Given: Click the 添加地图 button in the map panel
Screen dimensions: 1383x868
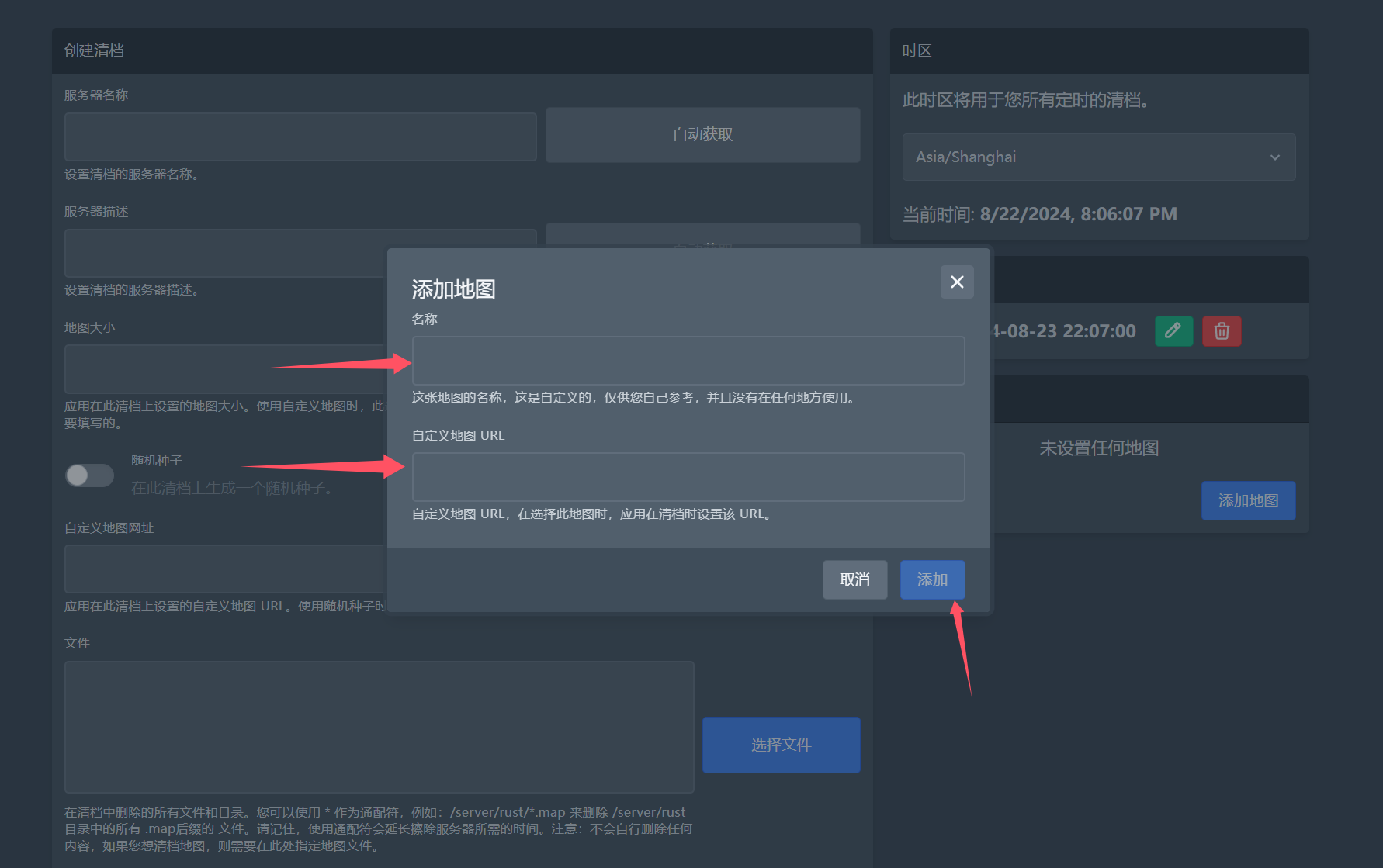Looking at the screenshot, I should coord(1248,501).
